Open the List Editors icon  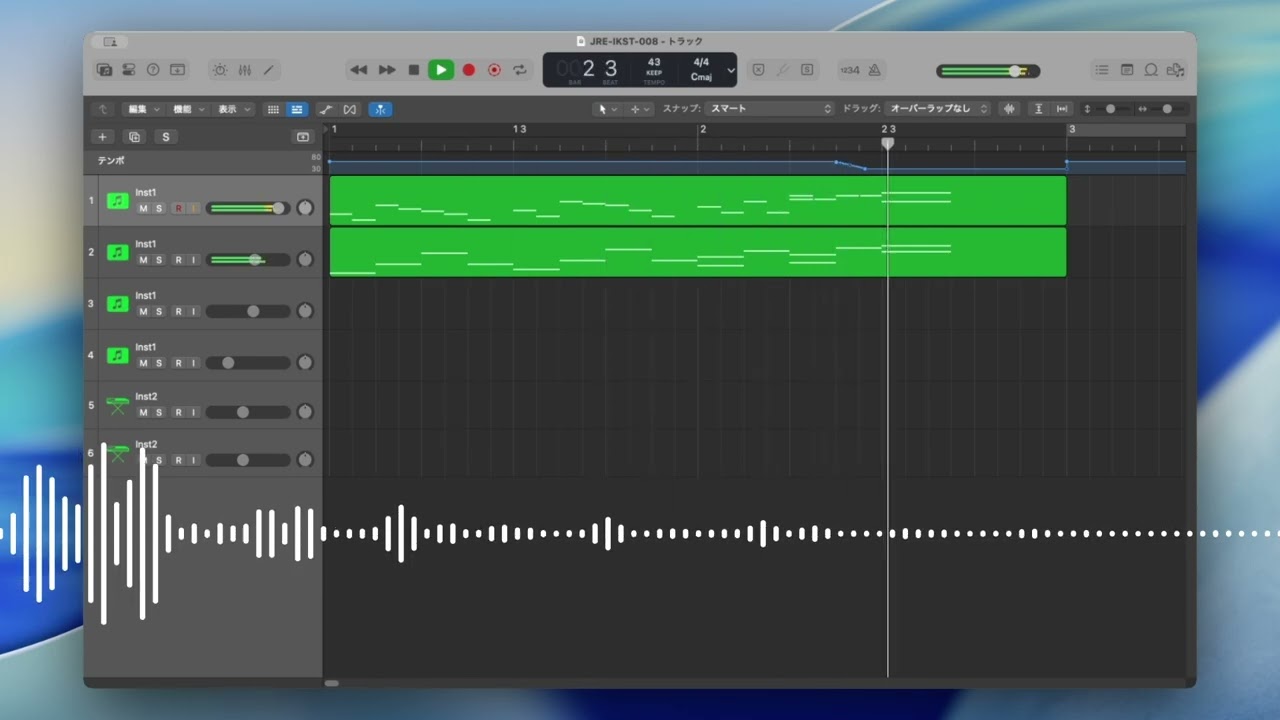pyautogui.click(x=1101, y=70)
